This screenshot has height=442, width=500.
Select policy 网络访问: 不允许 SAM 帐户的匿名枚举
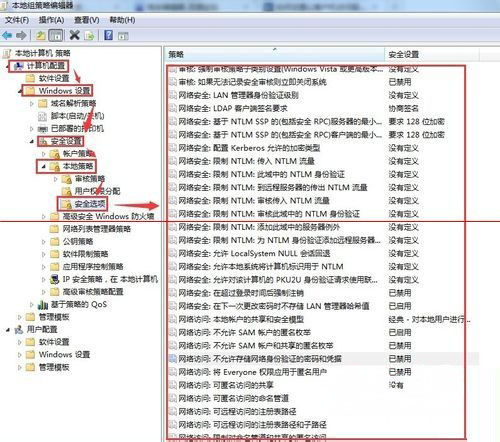[x=245, y=332]
